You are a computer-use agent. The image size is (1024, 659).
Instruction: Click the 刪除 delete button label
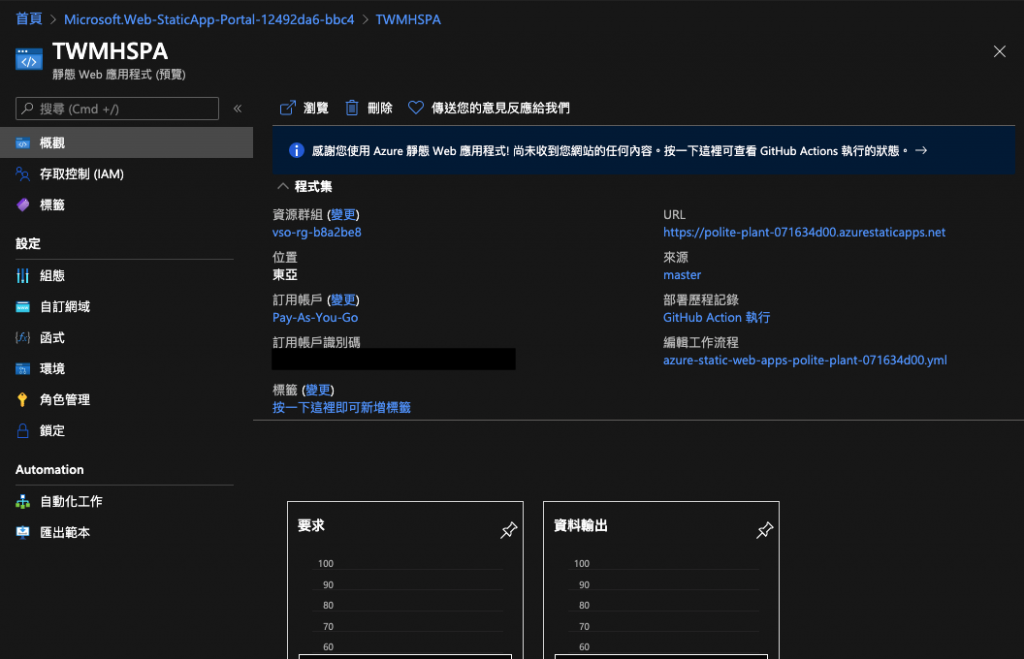[x=380, y=108]
